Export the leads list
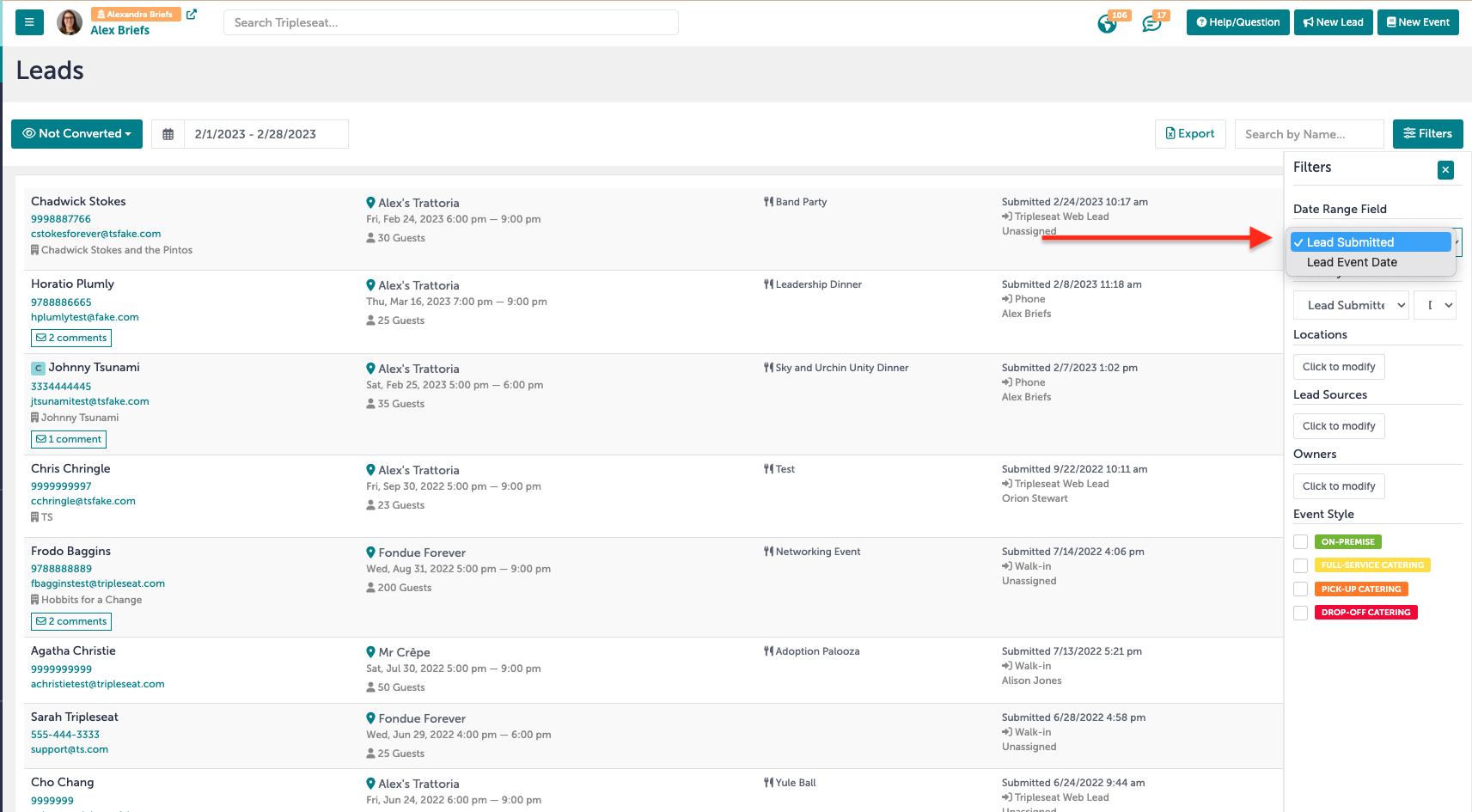 pyautogui.click(x=1190, y=133)
